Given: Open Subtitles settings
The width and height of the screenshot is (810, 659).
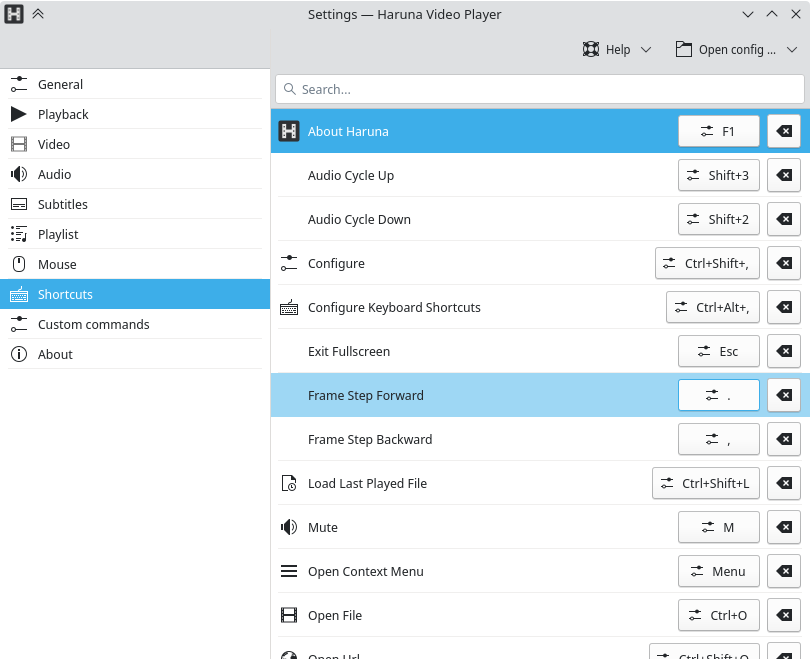Looking at the screenshot, I should (x=135, y=204).
